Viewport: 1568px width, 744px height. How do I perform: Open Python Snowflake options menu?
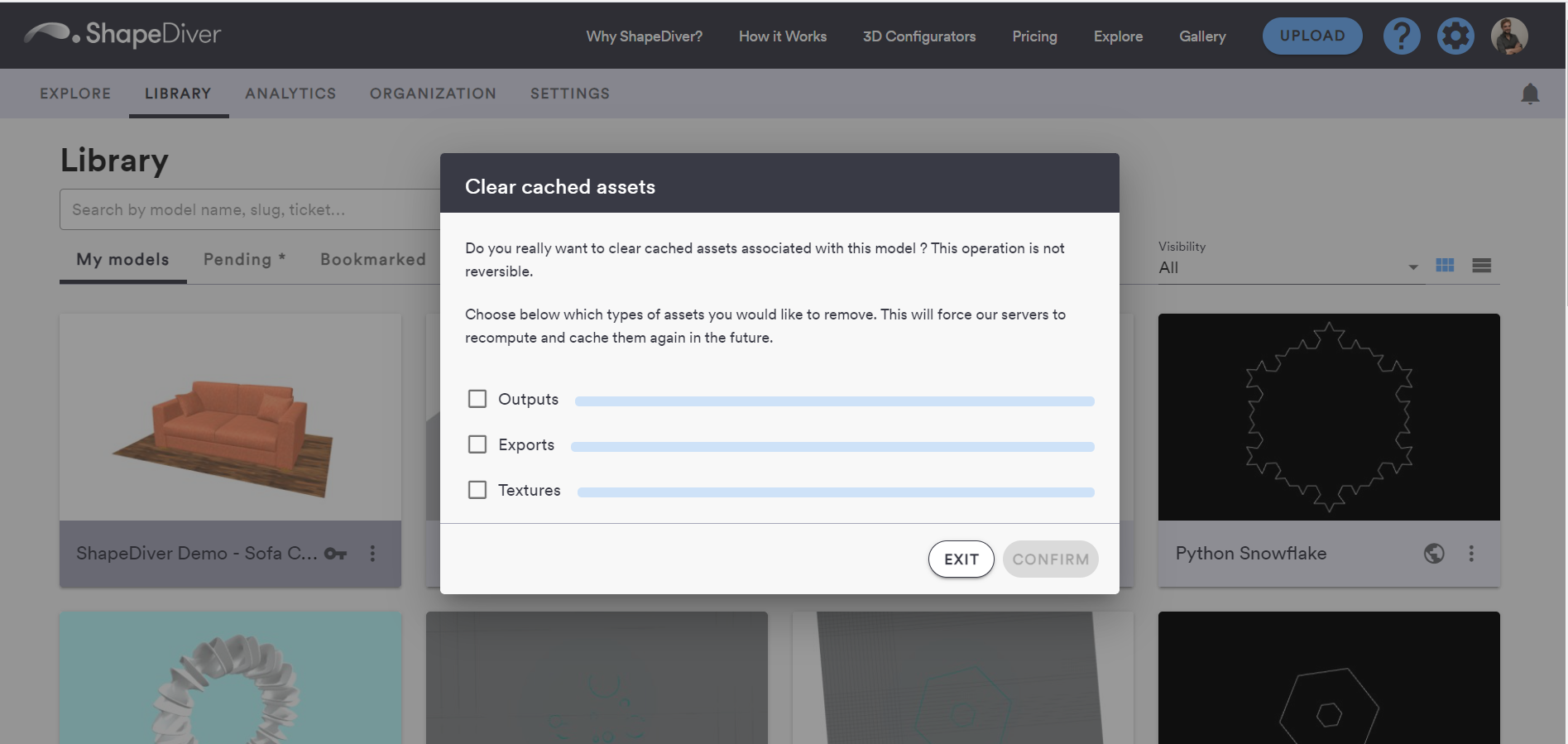point(1471,554)
